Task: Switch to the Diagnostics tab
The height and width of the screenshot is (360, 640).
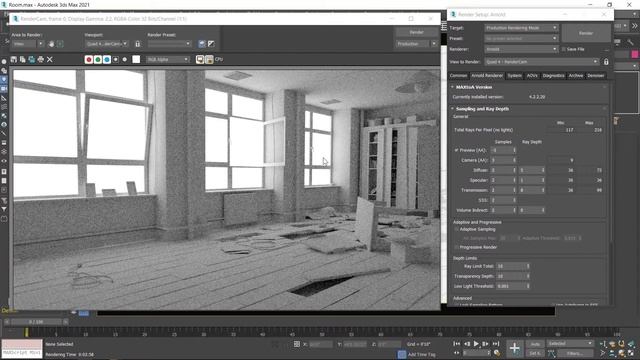Action: tap(553, 76)
